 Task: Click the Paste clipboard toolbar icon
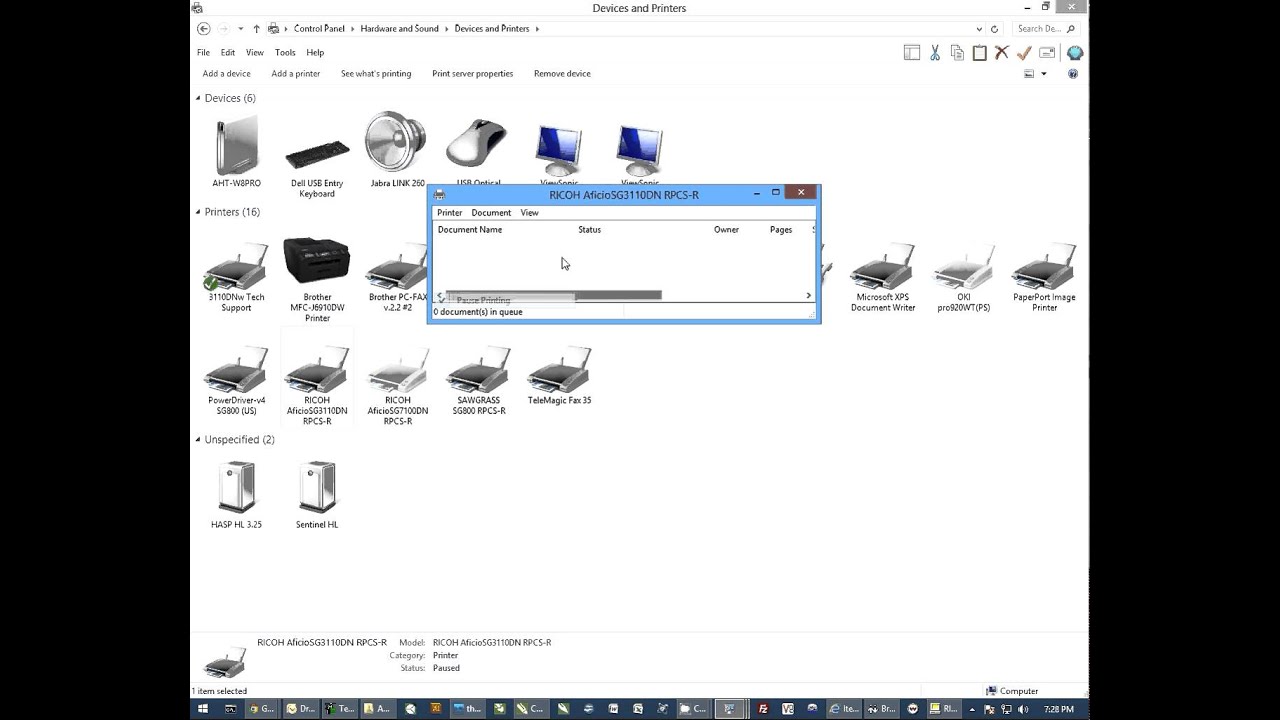click(x=980, y=53)
